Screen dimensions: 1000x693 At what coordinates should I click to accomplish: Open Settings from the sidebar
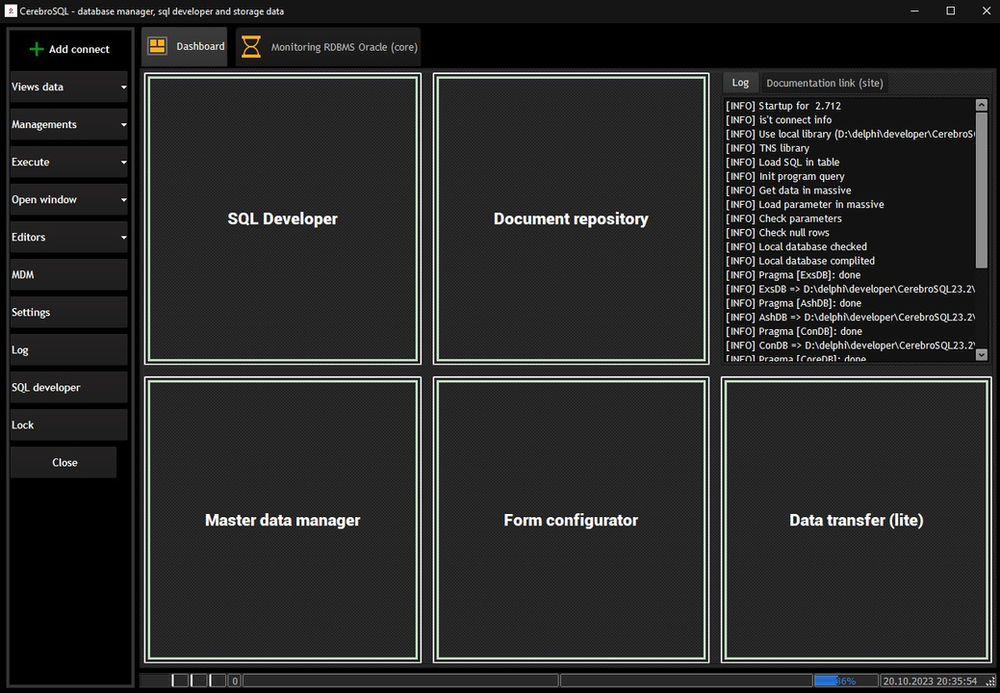click(x=68, y=312)
